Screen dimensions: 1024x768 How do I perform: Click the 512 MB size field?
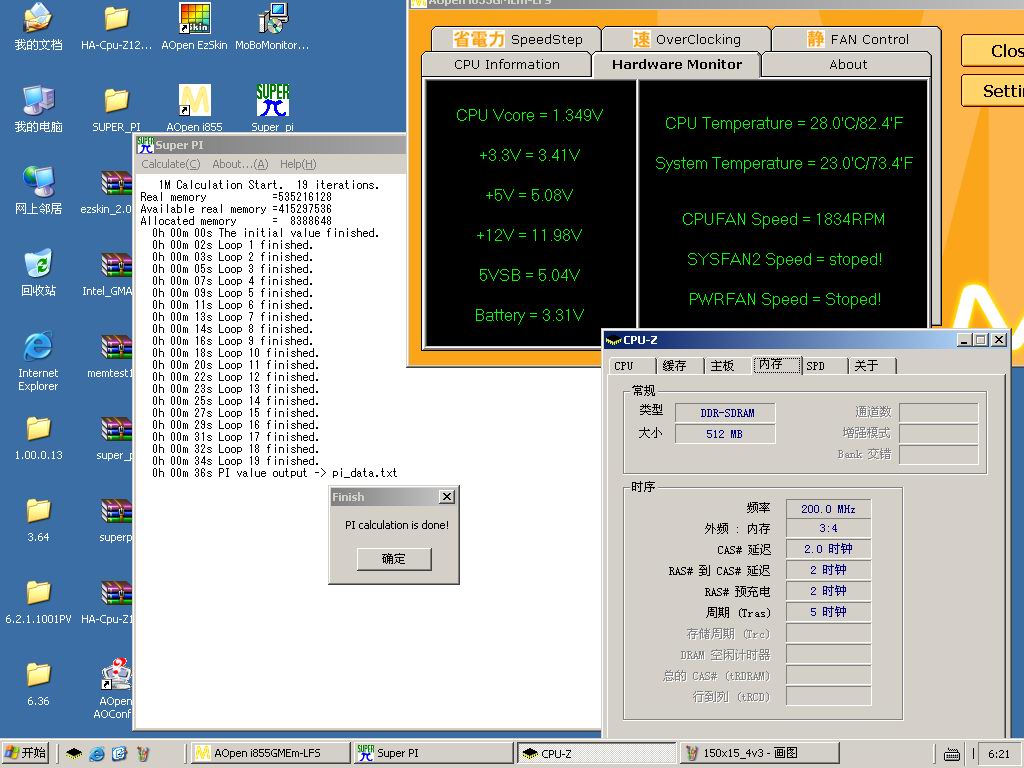tap(725, 434)
